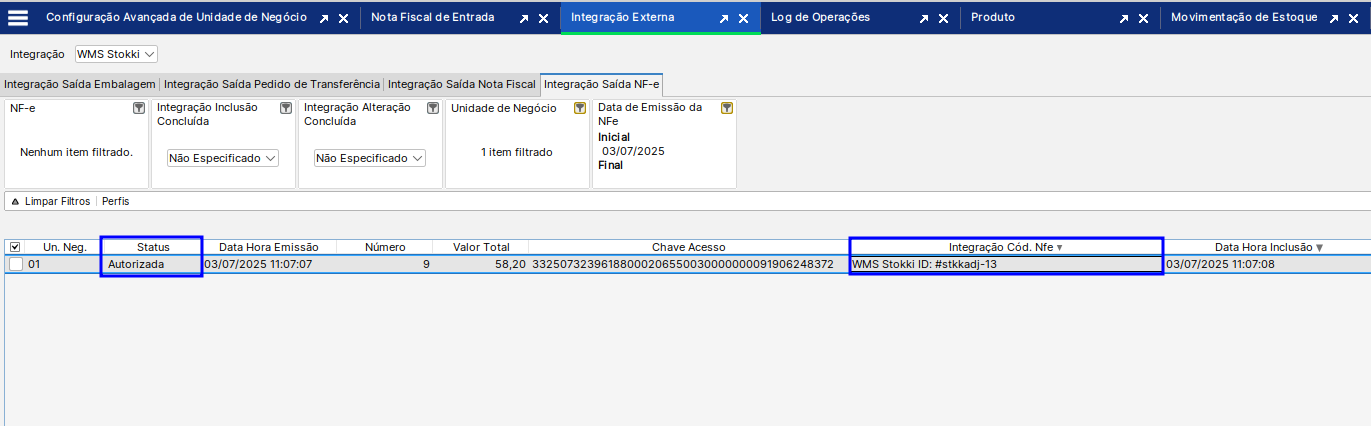This screenshot has width=1371, height=426.
Task: Select the Integração Saída NF-e sub-tab
Action: 602,85
